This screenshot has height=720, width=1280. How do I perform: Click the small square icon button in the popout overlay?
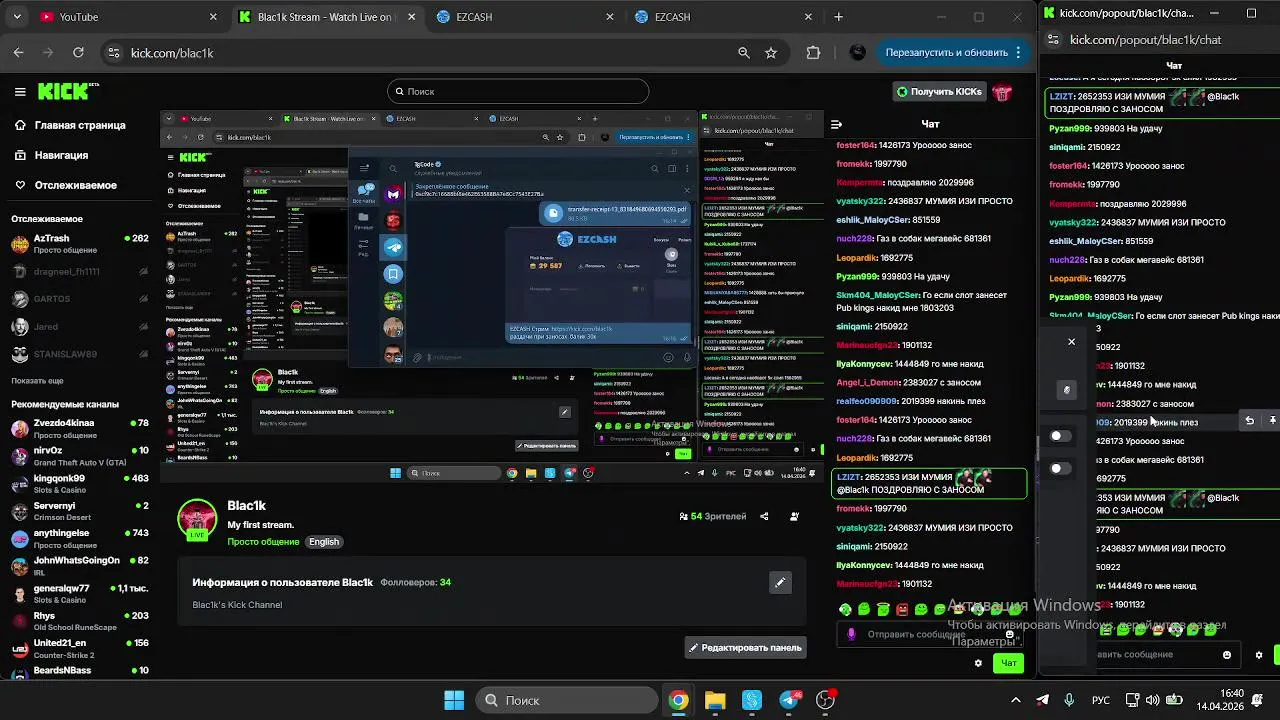tap(1066, 390)
